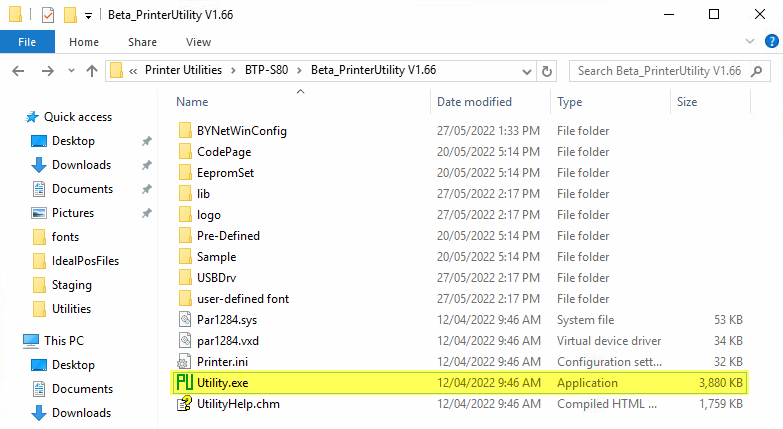Image resolution: width=783 pixels, height=429 pixels.
Task: Go back with the Back arrow
Action: [18, 71]
